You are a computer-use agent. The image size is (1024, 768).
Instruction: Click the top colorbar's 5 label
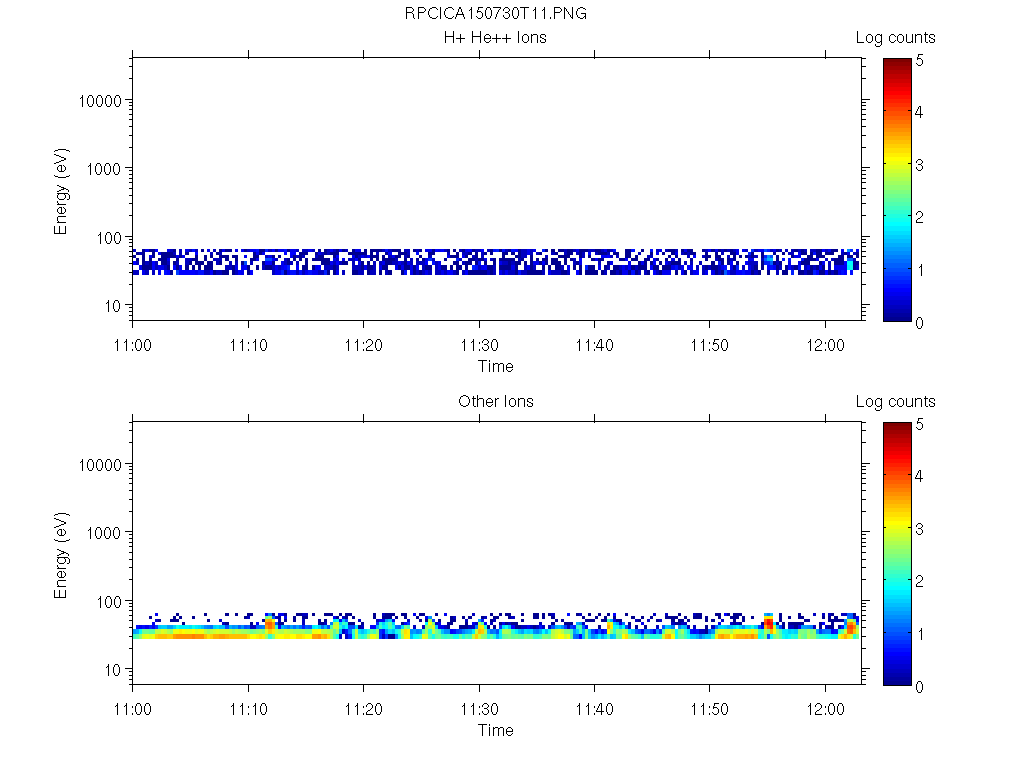click(920, 61)
